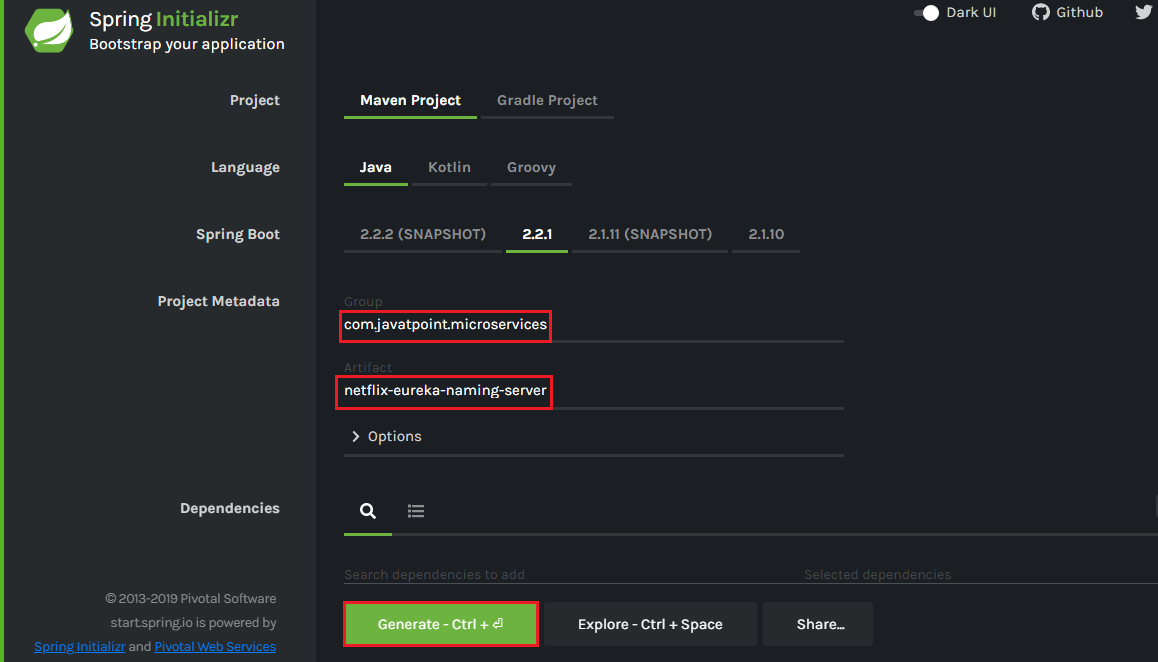Click the Github text link
Viewport: 1158px width, 662px height.
[x=1079, y=12]
